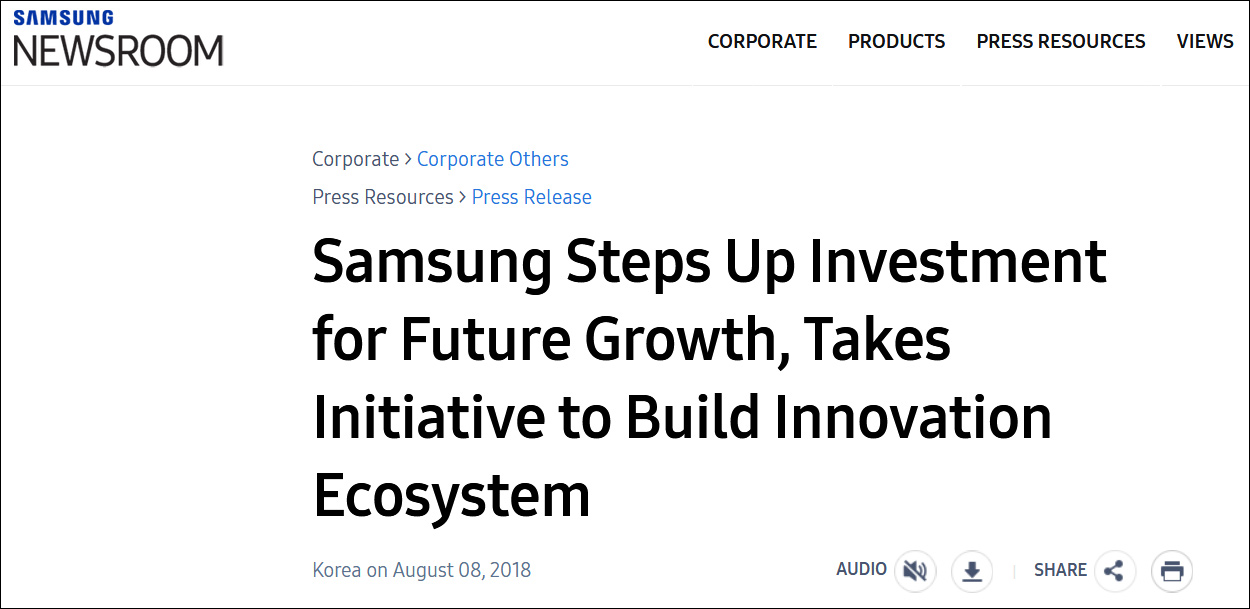Go to the Press Release link
The width and height of the screenshot is (1250, 609).
click(531, 197)
